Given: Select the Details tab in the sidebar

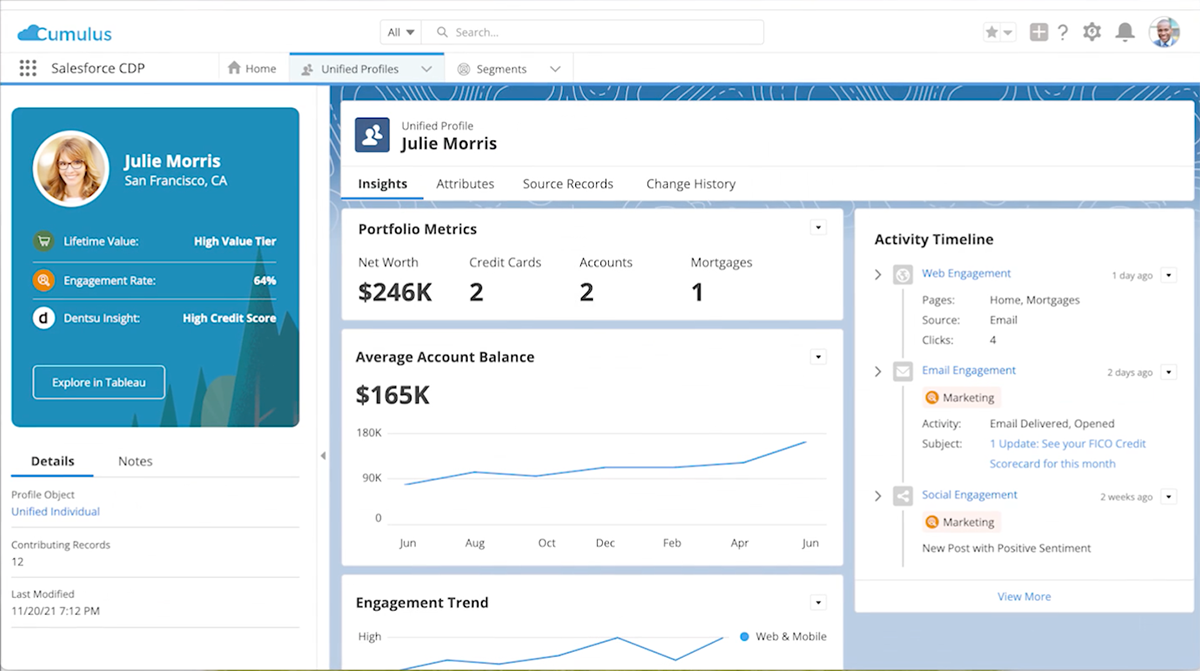Looking at the screenshot, I should 52,461.
